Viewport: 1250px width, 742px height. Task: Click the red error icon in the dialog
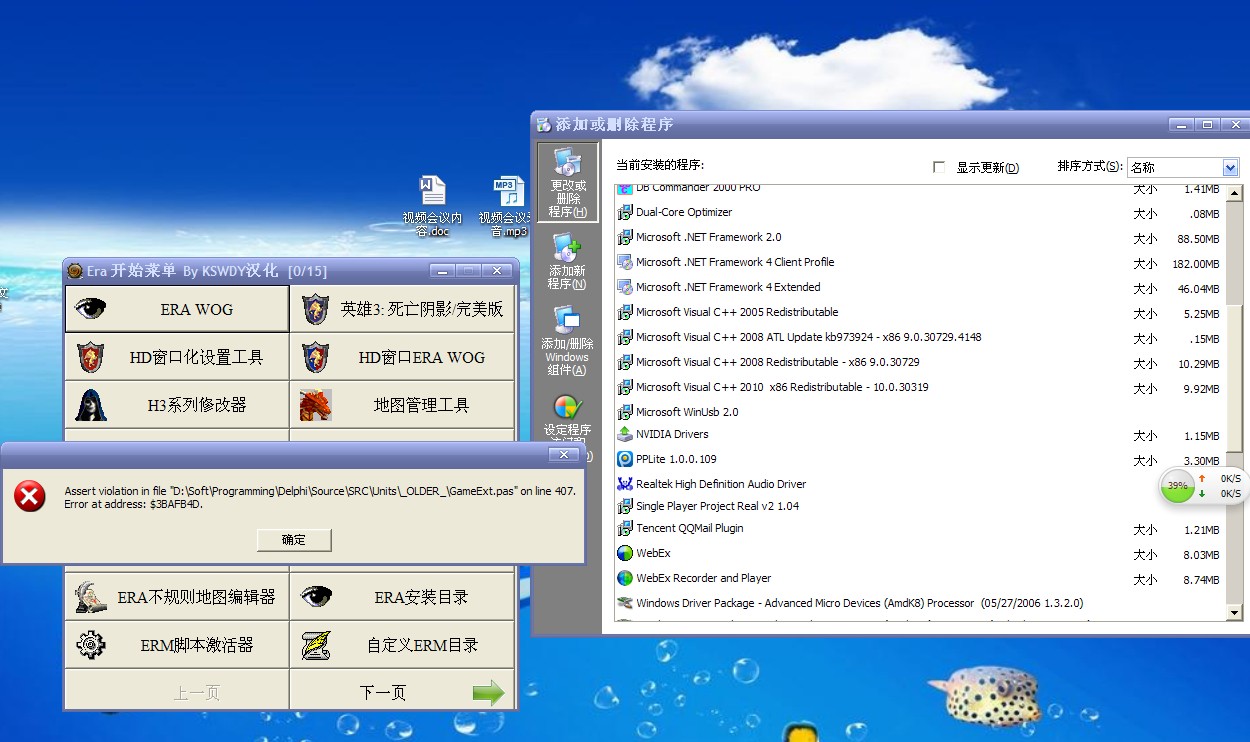[x=30, y=496]
